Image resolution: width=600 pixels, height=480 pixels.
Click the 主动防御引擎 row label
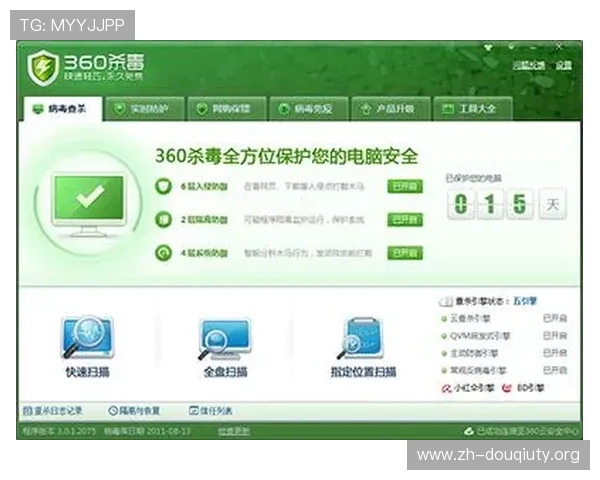474,353
